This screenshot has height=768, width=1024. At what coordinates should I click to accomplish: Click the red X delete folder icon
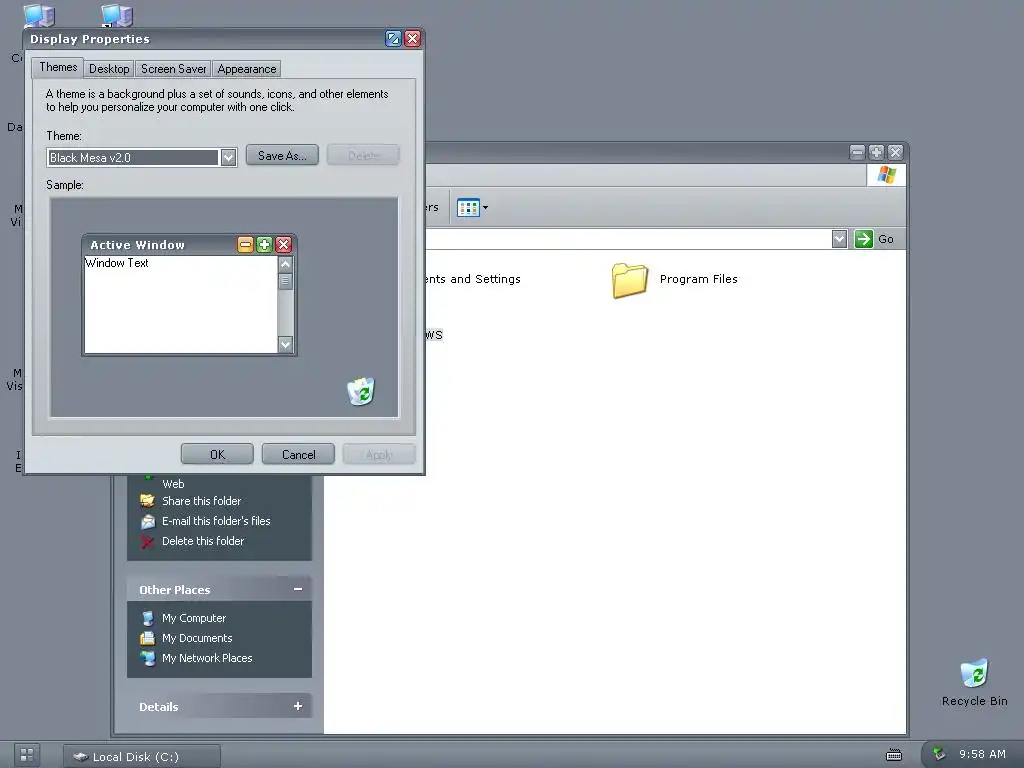[x=148, y=541]
